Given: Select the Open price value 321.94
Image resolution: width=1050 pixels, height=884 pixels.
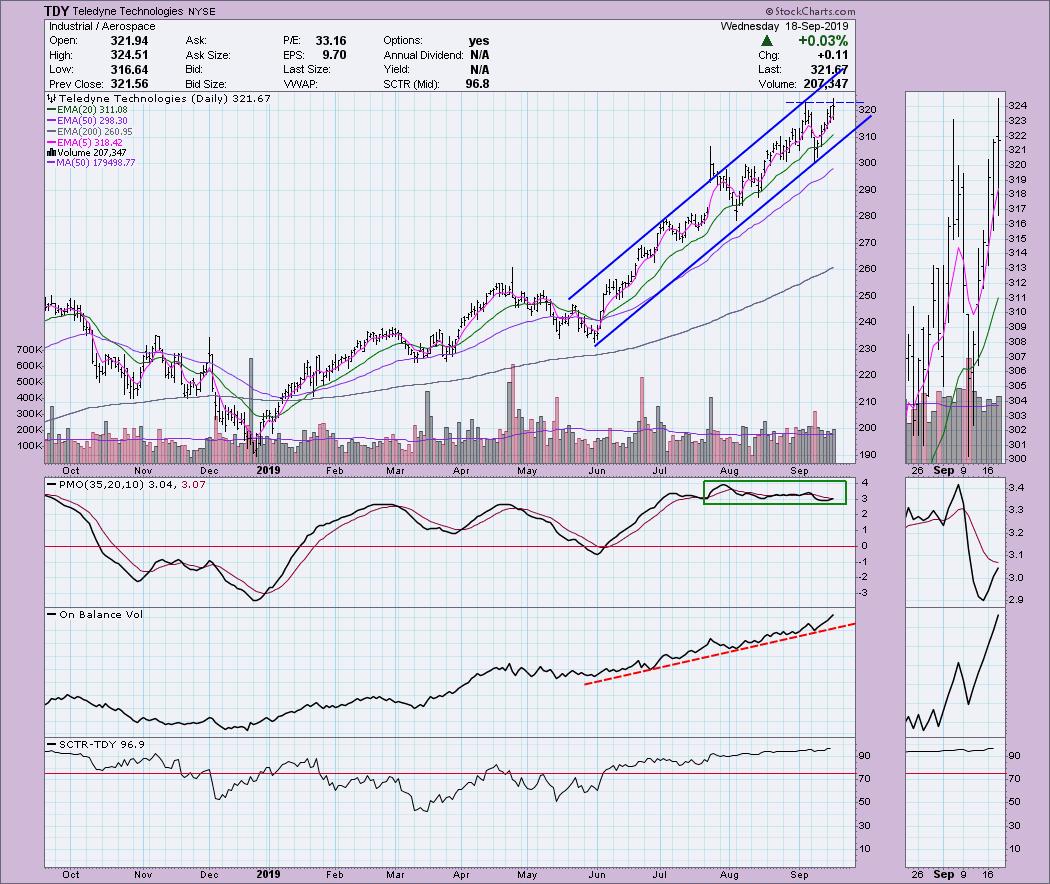Looking at the screenshot, I should click(x=129, y=41).
